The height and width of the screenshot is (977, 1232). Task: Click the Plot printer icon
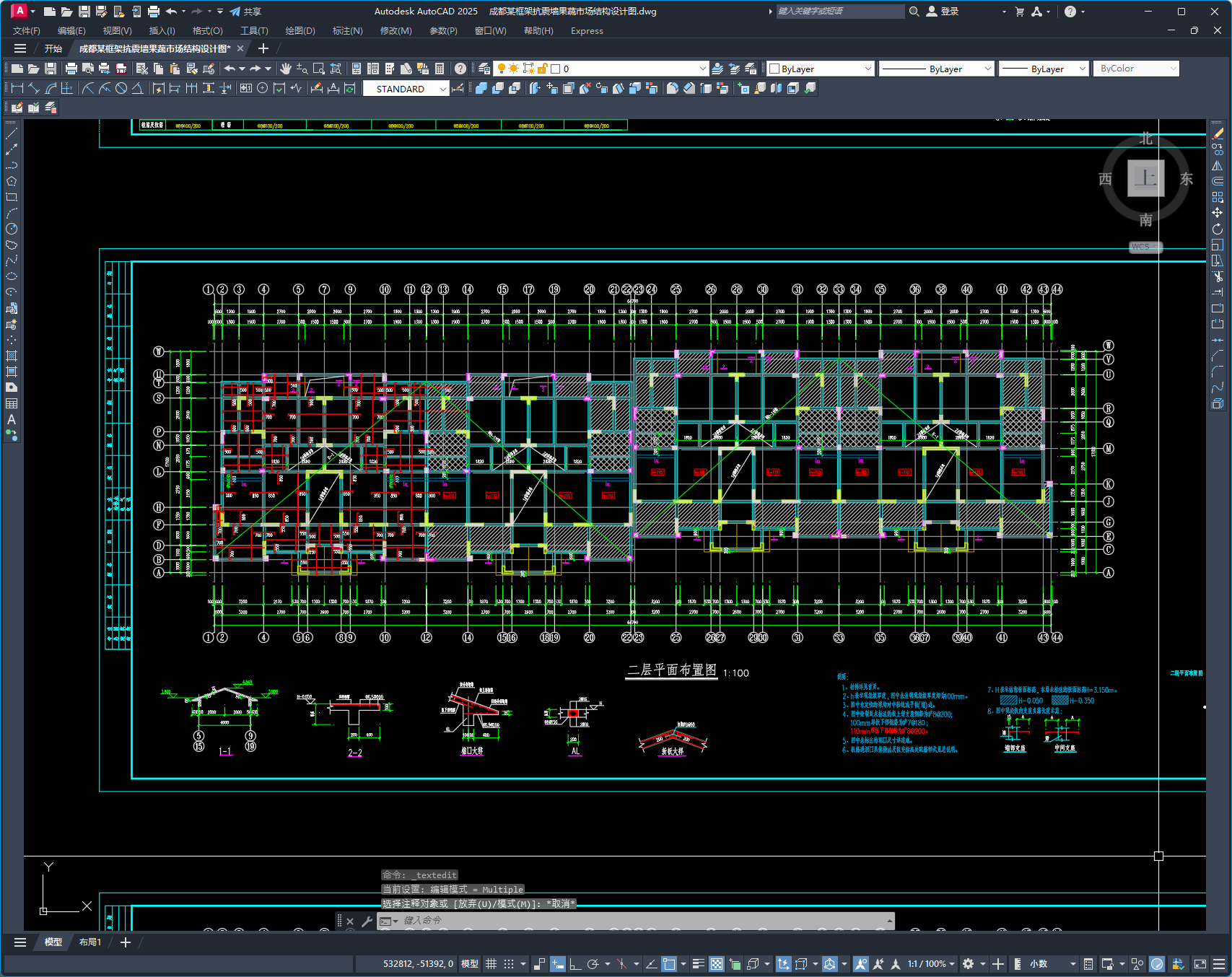pyautogui.click(x=71, y=69)
